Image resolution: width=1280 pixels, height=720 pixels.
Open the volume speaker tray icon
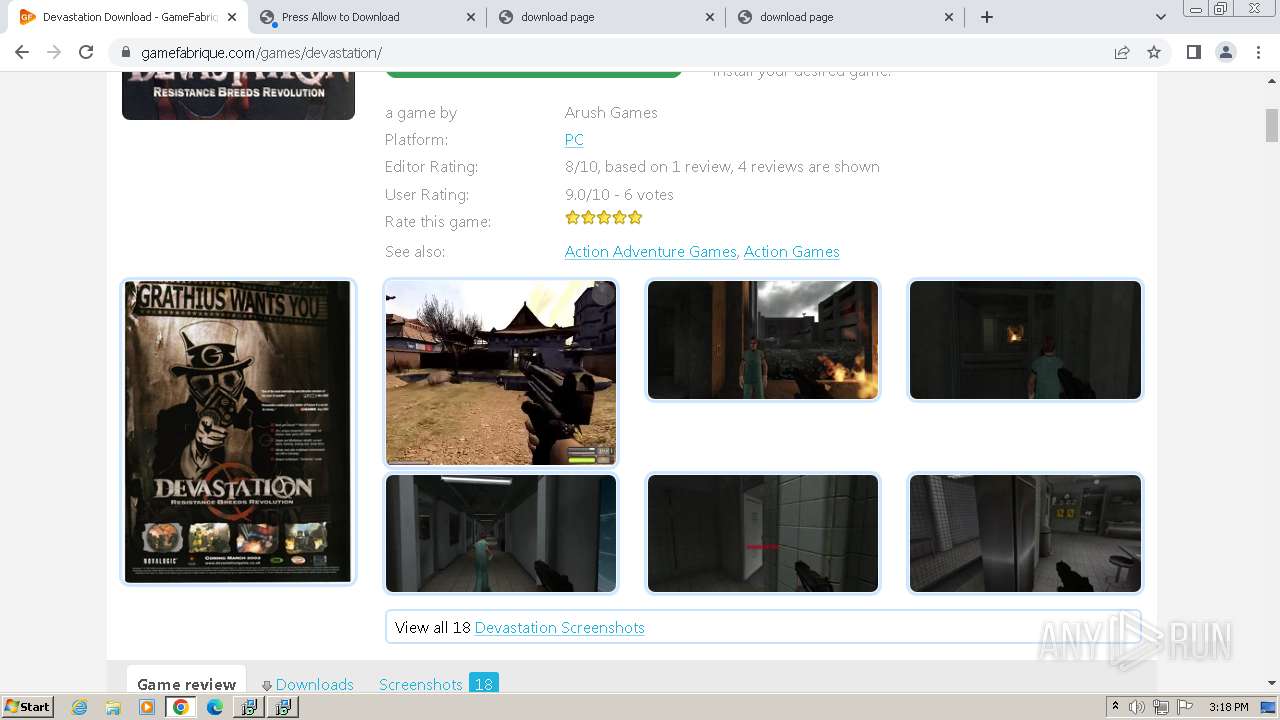click(x=1137, y=707)
